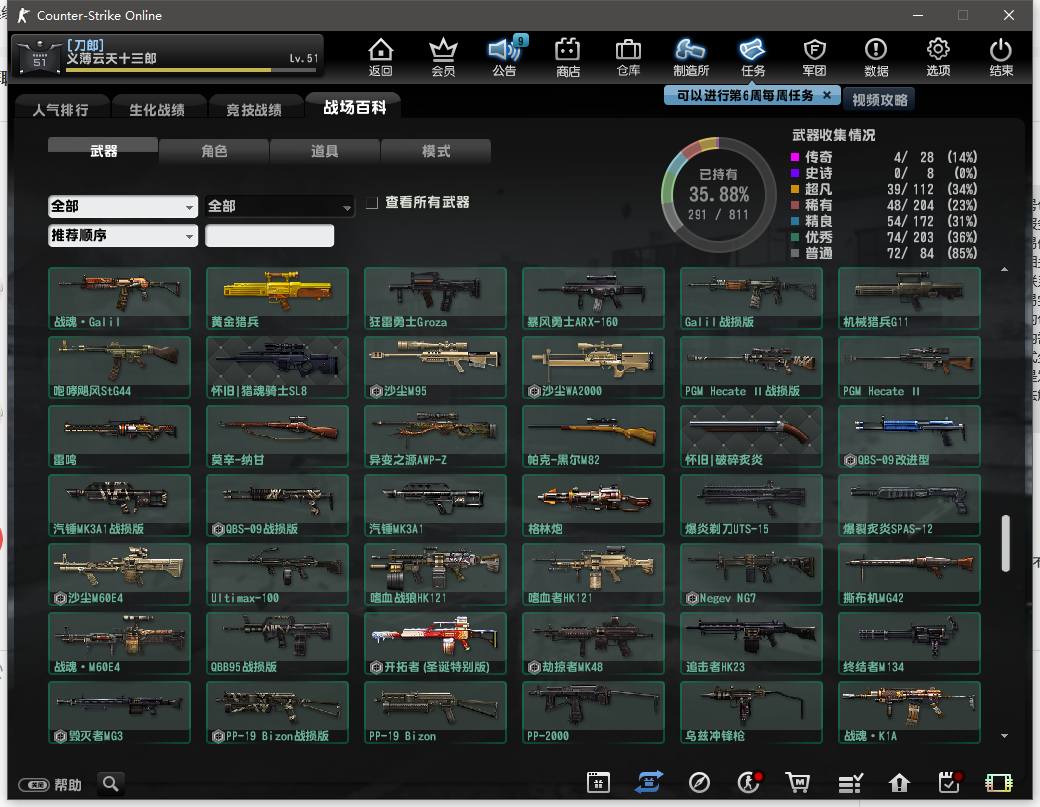Open the 商店 shop icon
Image resolution: width=1040 pixels, height=807 pixels.
click(568, 57)
